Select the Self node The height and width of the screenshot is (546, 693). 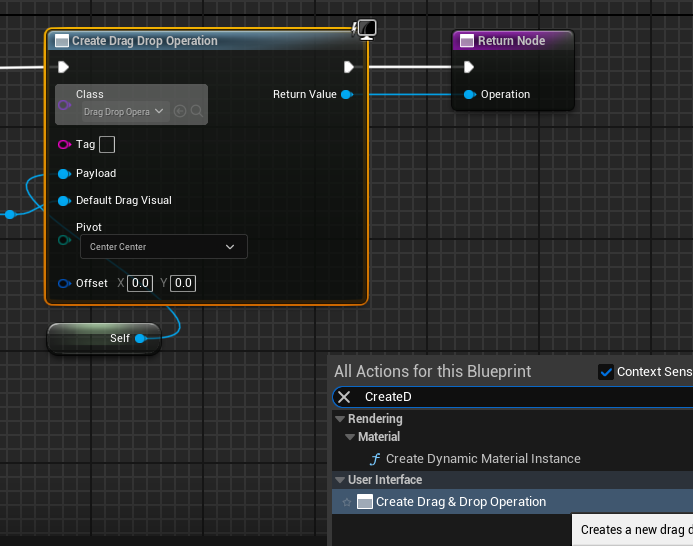pyautogui.click(x=104, y=338)
